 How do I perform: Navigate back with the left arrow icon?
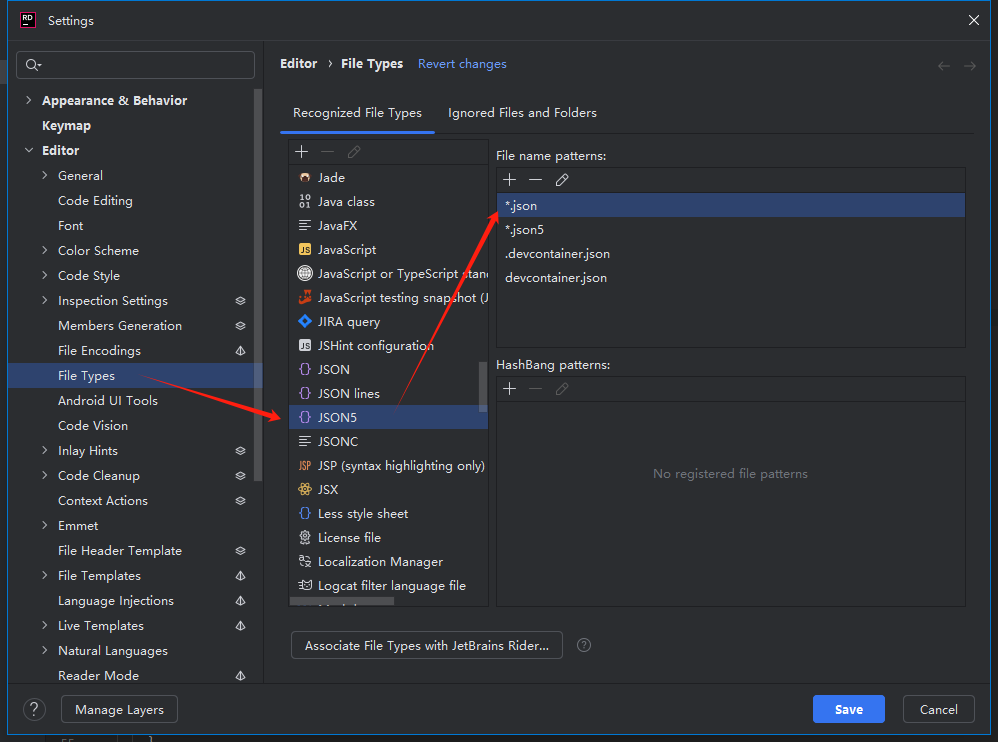point(944,66)
